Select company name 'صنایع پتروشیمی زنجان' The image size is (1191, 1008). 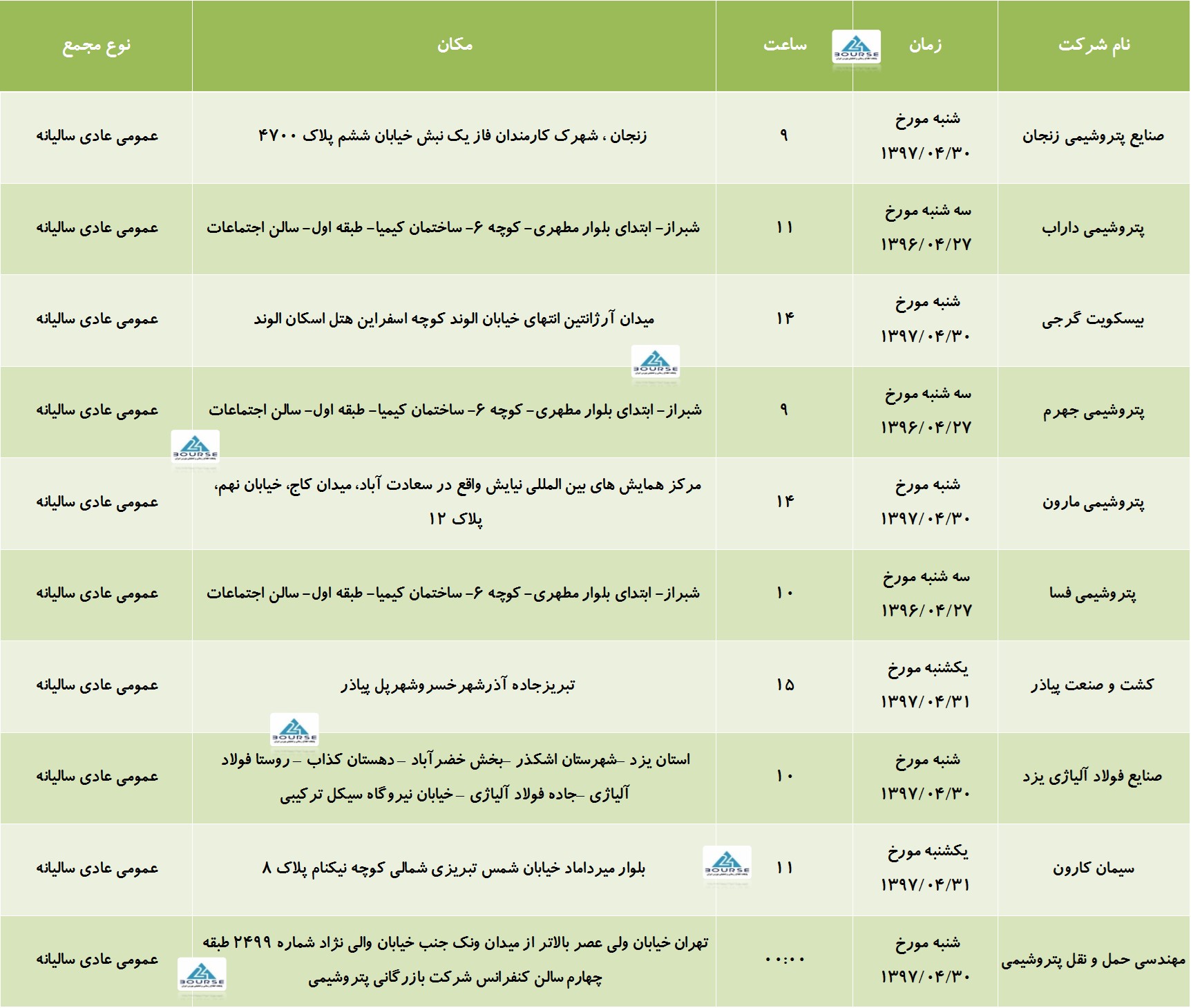(x=1094, y=136)
